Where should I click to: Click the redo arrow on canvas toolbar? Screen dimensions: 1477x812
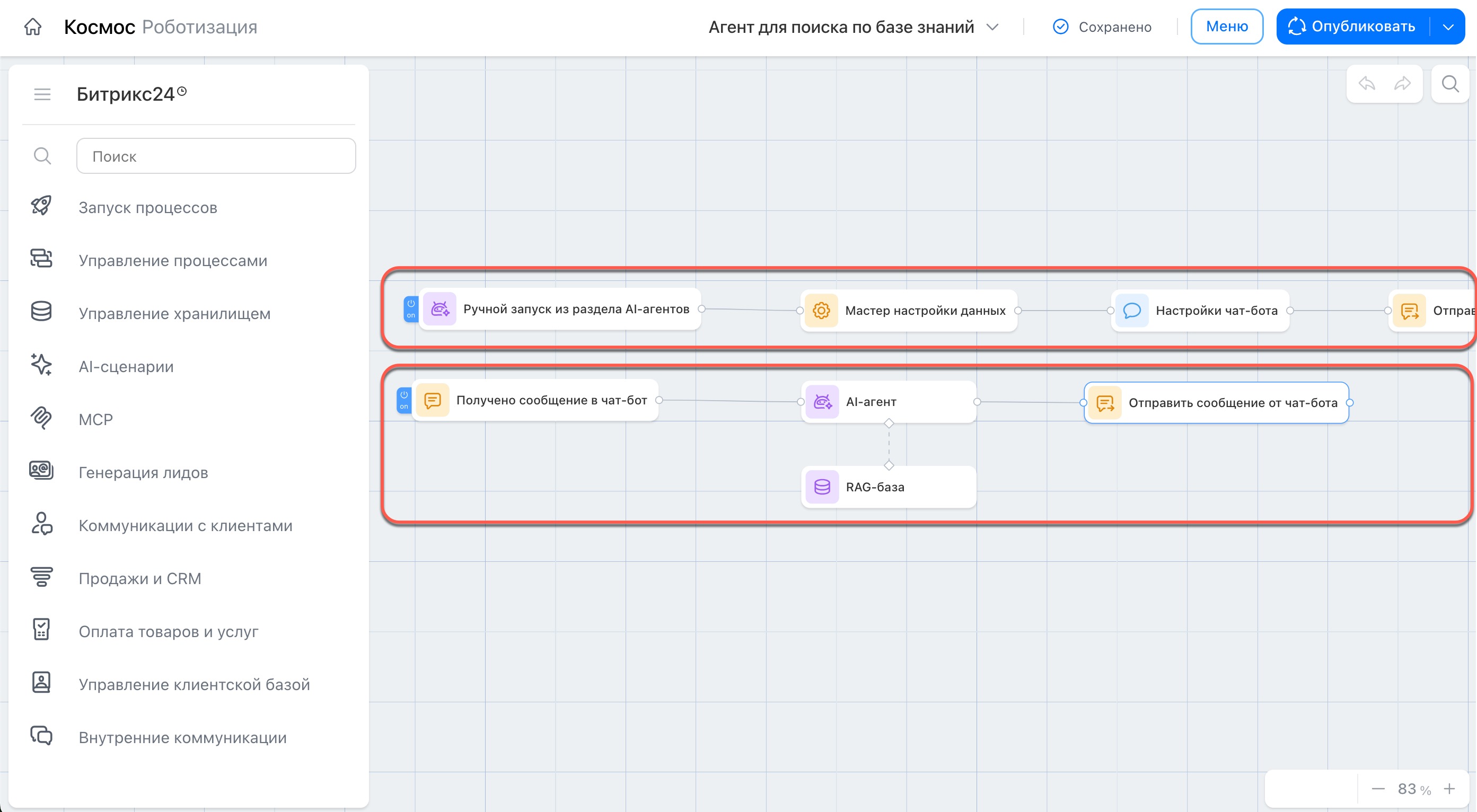point(1402,84)
